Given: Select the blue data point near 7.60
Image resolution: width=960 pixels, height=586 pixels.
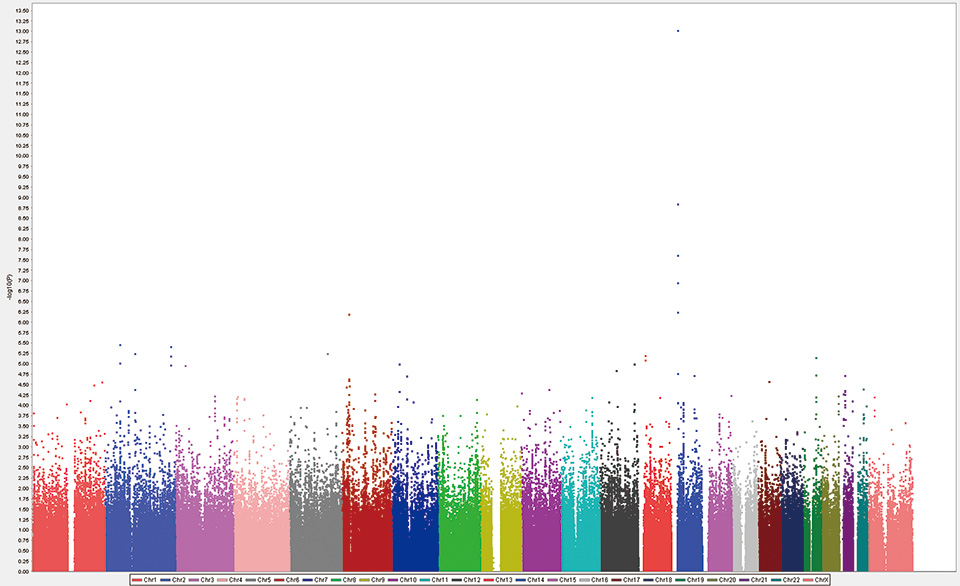Looking at the screenshot, I should point(678,256).
